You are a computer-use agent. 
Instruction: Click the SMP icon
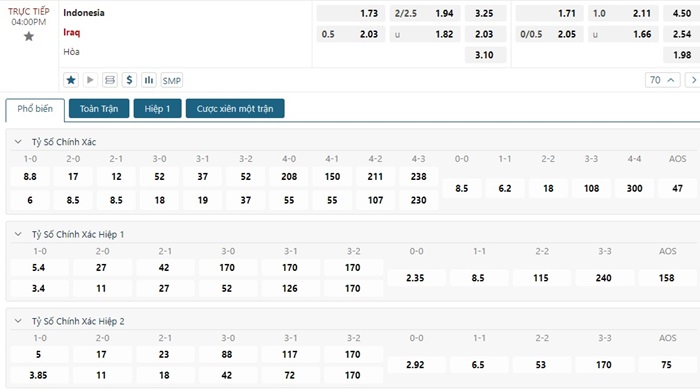171,80
